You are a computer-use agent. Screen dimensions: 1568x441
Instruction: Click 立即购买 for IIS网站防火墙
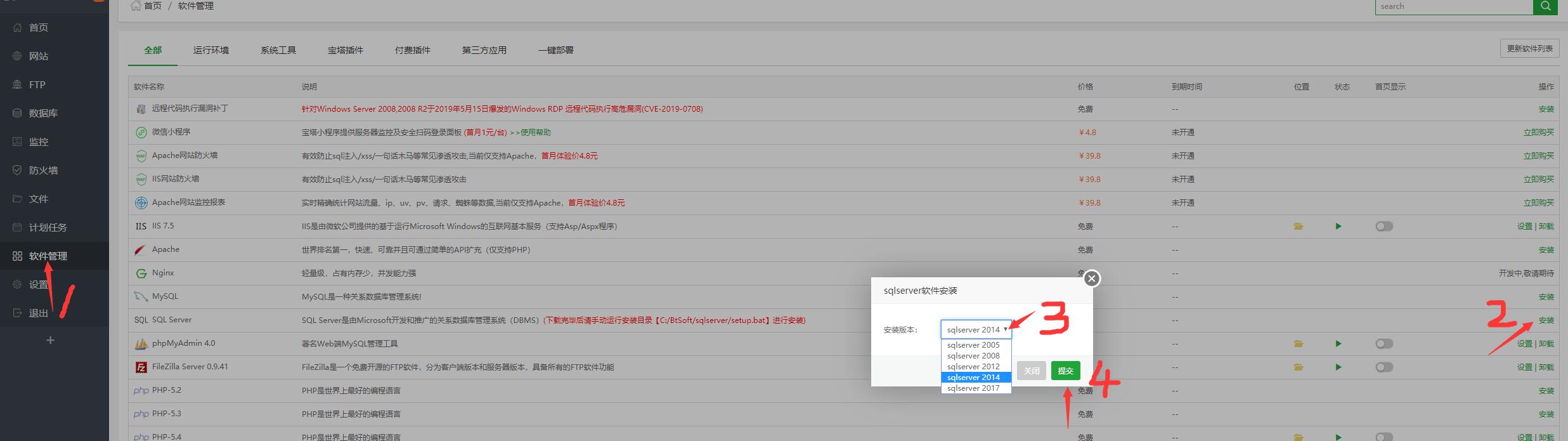pyautogui.click(x=1539, y=180)
